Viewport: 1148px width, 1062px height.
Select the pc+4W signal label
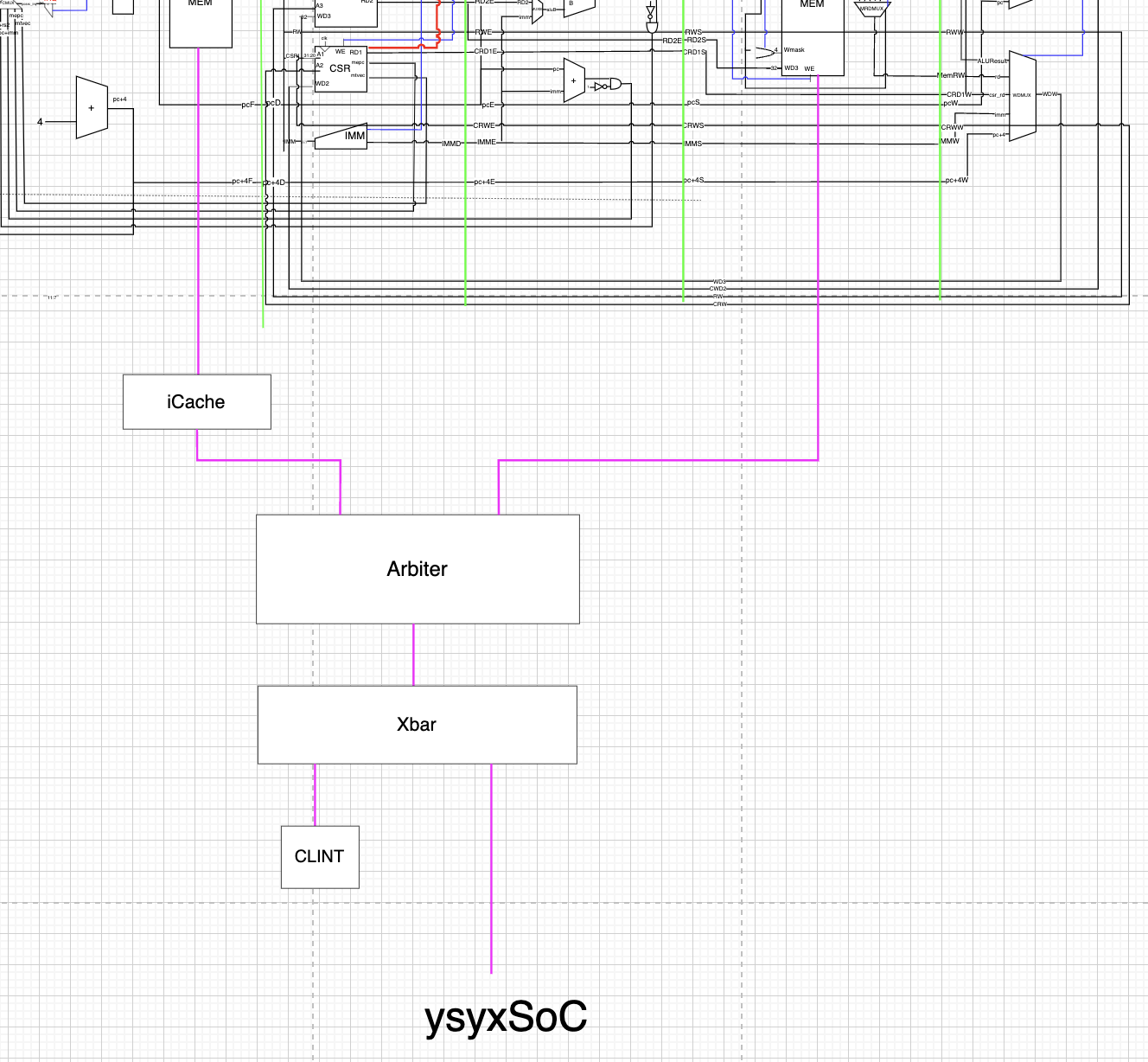[956, 181]
